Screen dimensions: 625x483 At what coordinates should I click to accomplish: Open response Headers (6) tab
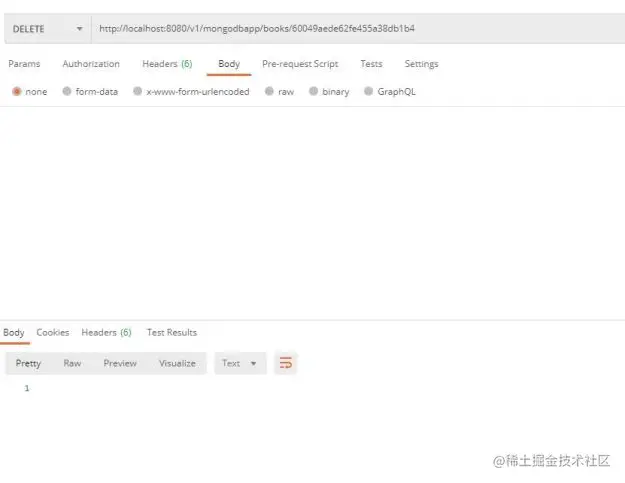pyautogui.click(x=106, y=332)
